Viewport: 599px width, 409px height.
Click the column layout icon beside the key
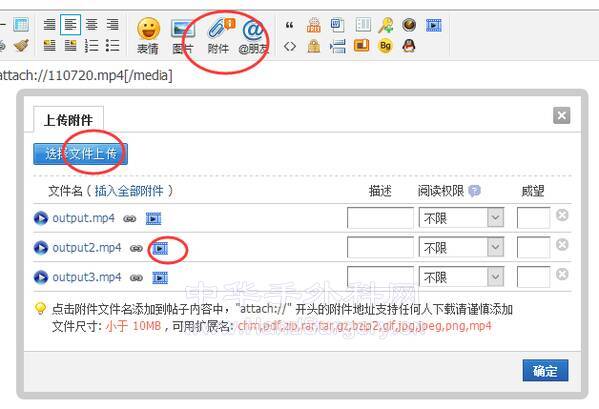tap(363, 25)
